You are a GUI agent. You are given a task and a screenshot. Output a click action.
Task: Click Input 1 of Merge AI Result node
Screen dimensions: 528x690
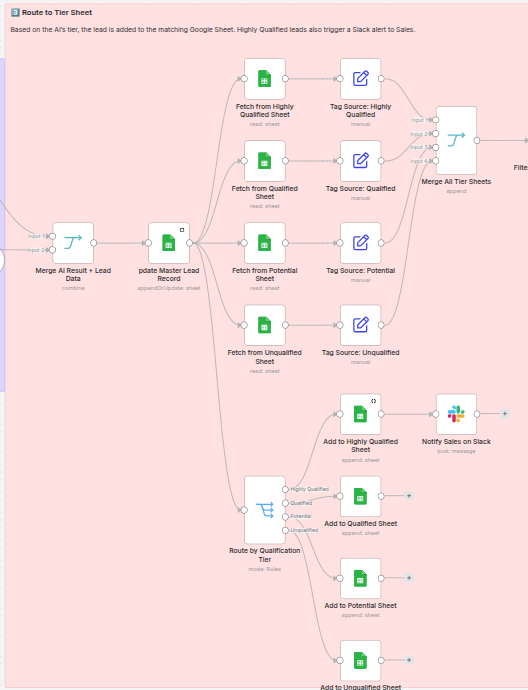tap(52, 236)
